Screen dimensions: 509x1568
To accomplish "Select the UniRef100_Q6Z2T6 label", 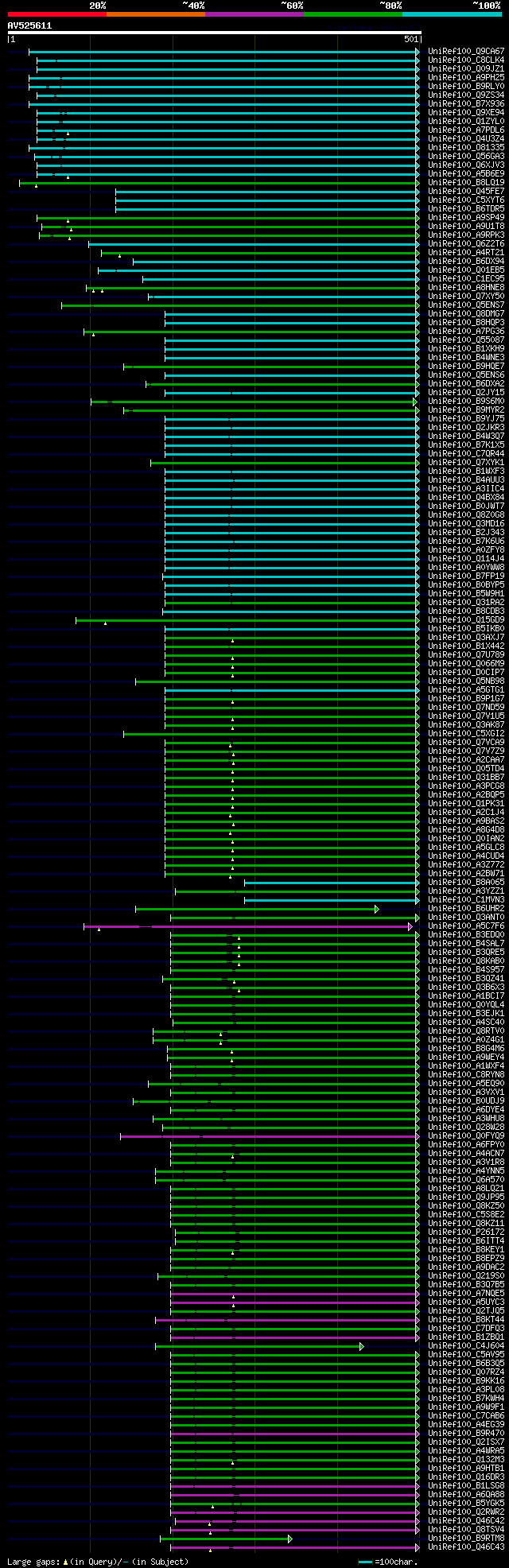I will pos(466,244).
